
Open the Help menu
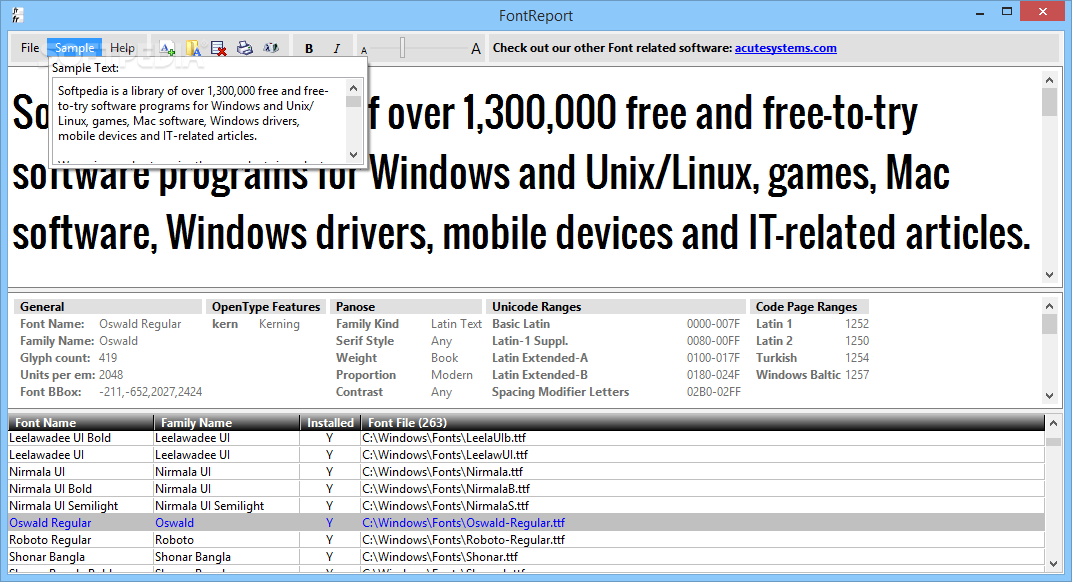(122, 48)
